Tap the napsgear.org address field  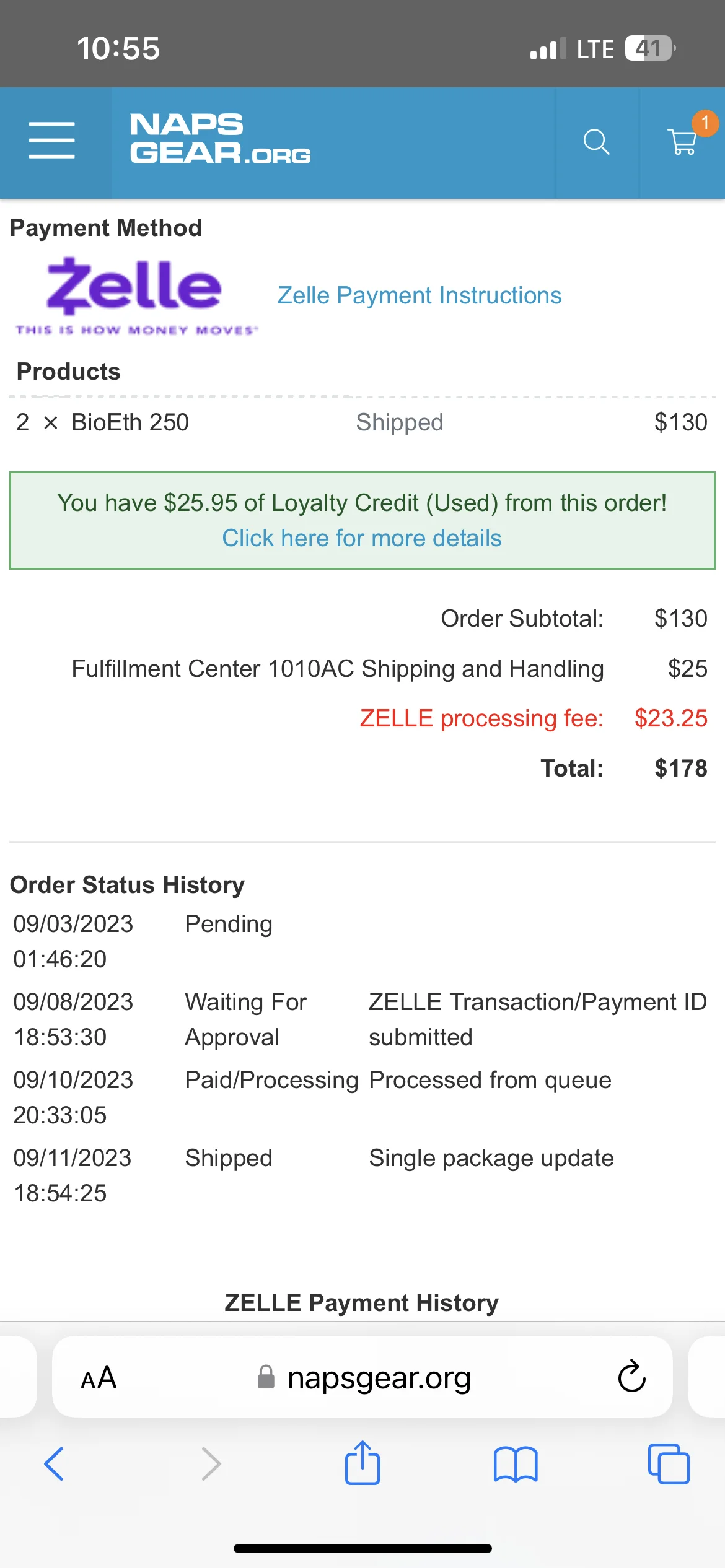coord(378,1378)
